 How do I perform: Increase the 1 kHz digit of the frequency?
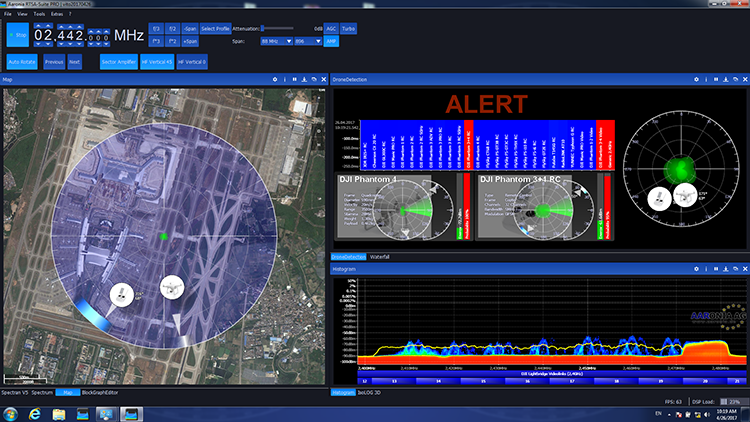click(x=106, y=32)
